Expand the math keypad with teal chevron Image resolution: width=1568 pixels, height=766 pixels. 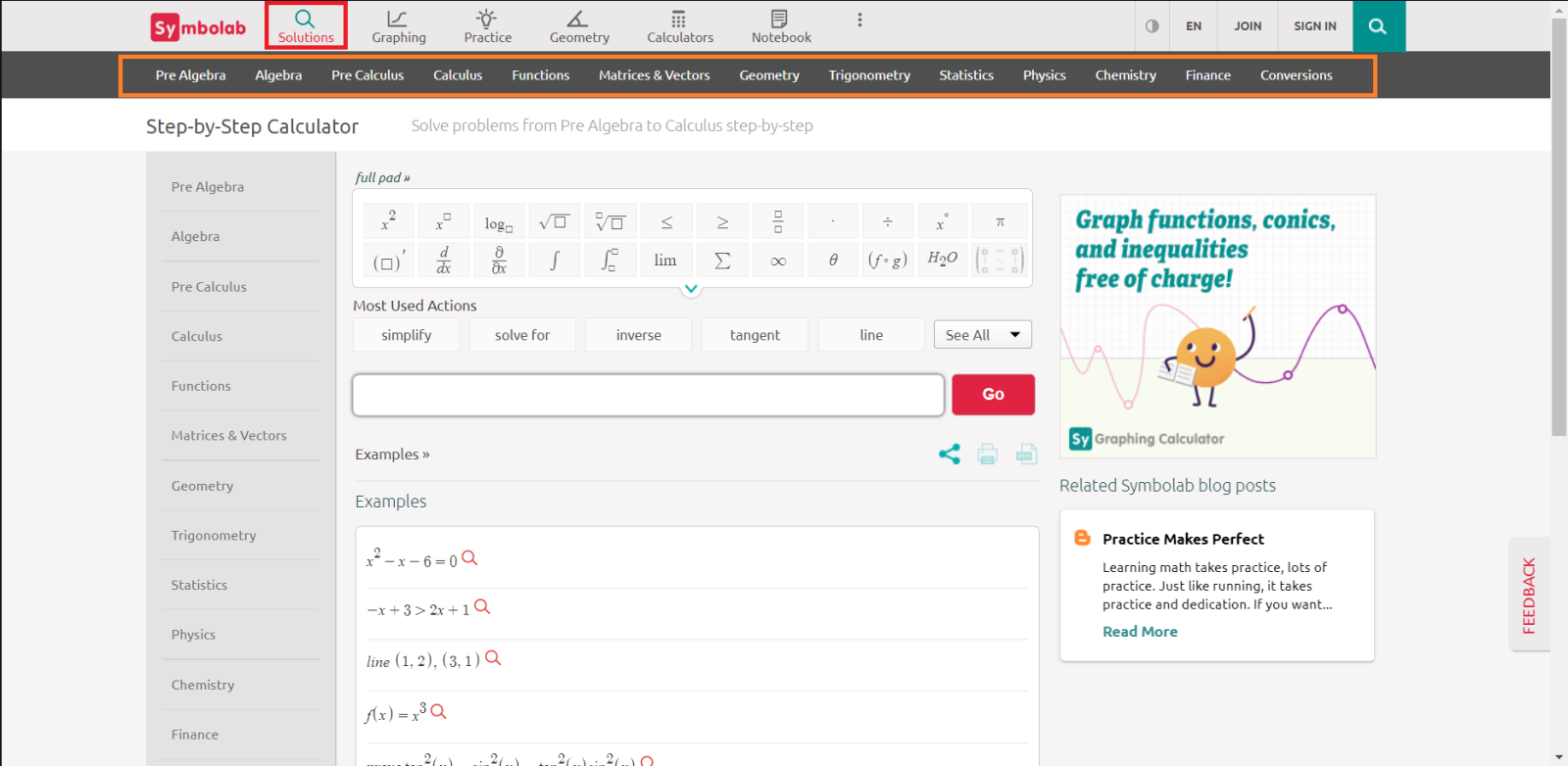(691, 289)
